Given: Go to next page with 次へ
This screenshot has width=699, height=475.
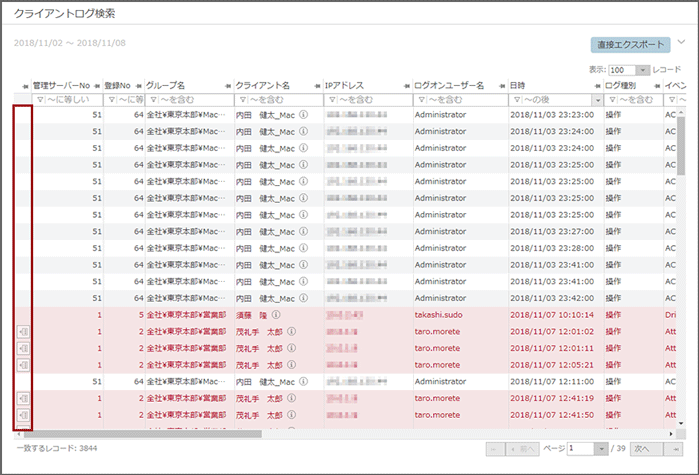Looking at the screenshot, I should point(643,449).
